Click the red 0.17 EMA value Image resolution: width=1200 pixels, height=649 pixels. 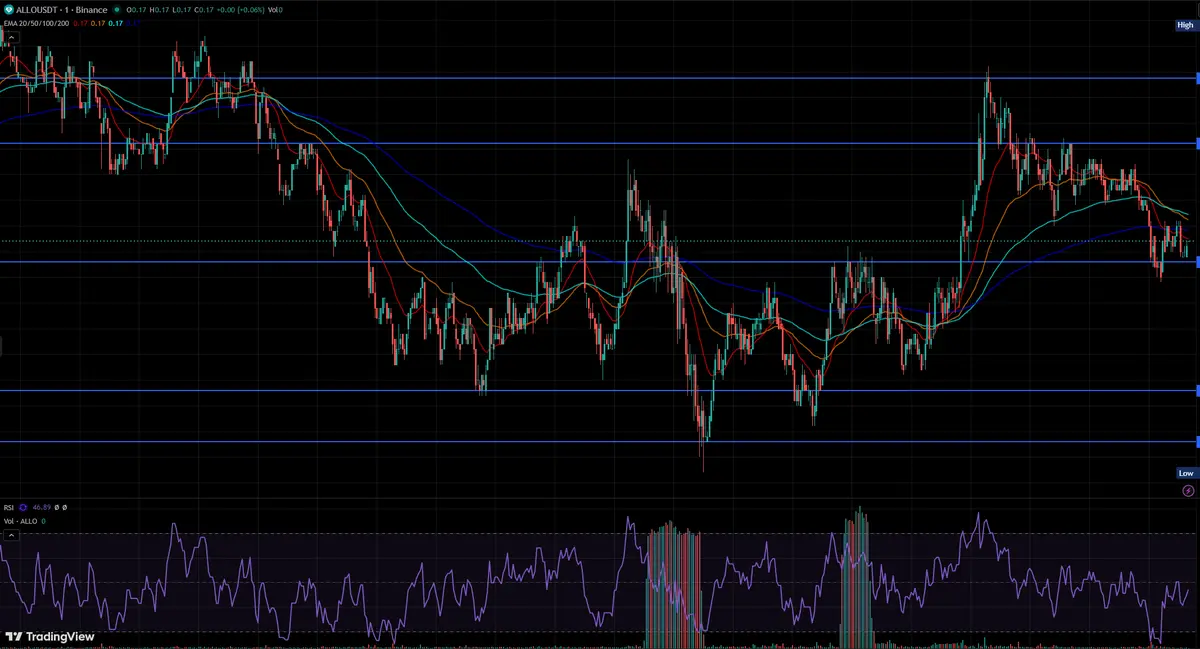point(80,24)
